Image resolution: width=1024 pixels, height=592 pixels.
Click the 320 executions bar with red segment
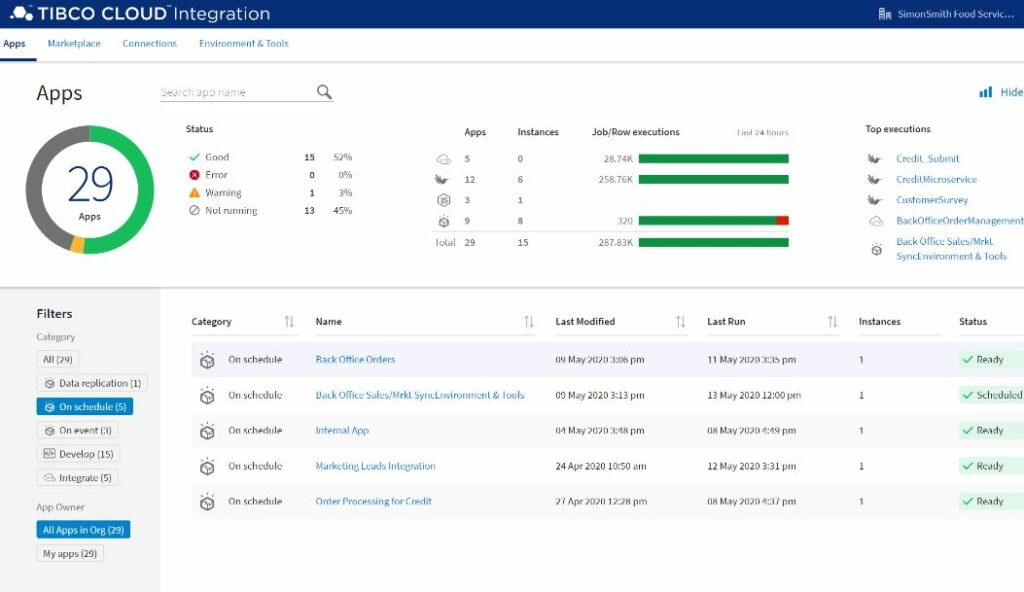[714, 221]
